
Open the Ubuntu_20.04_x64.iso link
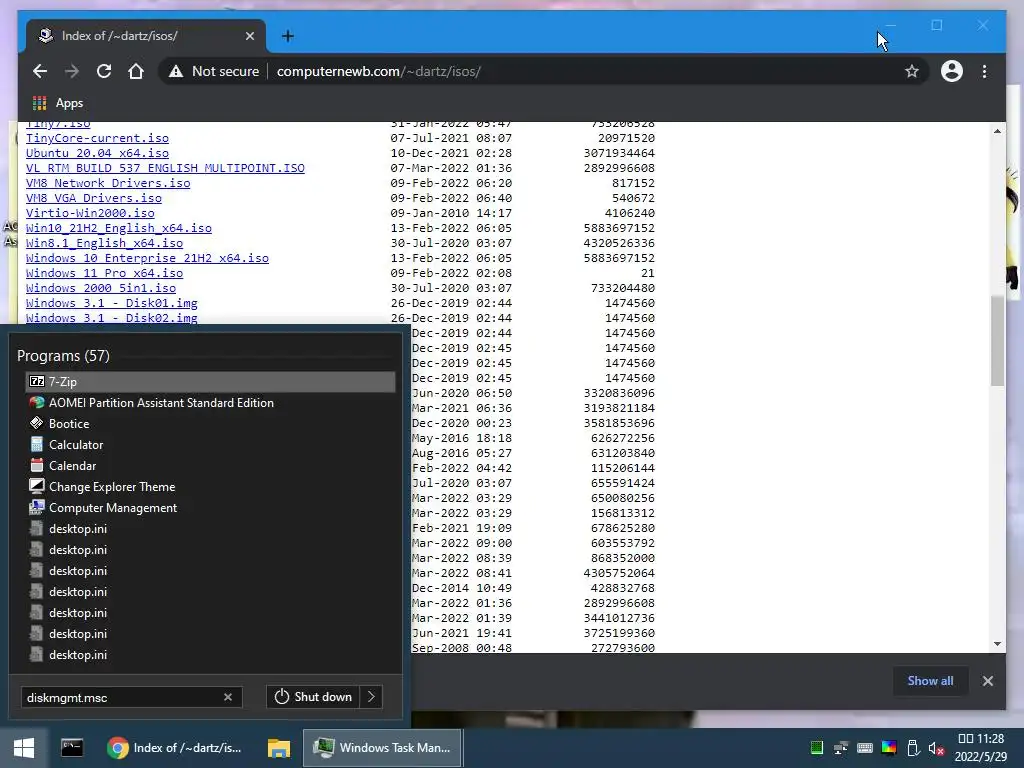(x=97, y=153)
